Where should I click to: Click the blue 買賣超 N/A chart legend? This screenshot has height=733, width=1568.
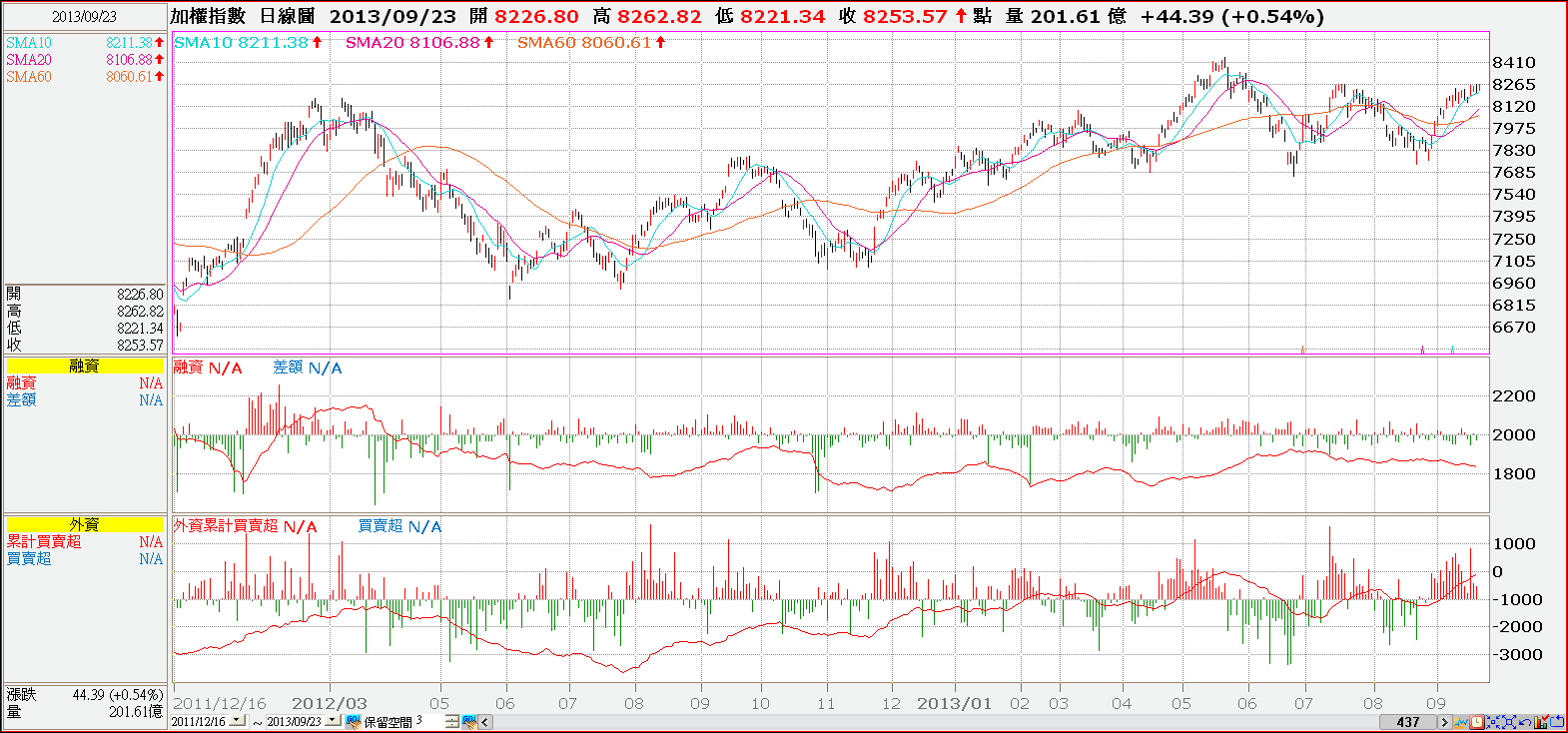[x=400, y=526]
